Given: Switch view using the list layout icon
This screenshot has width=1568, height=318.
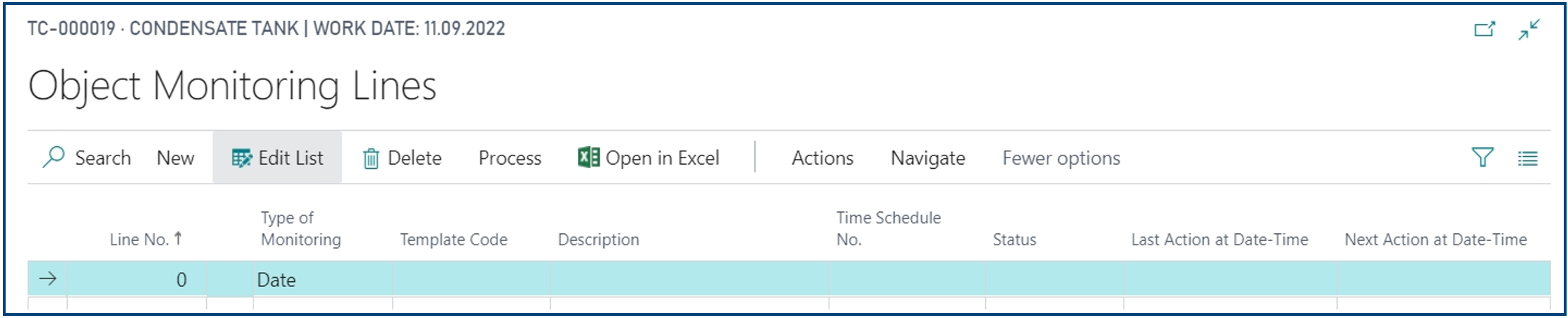Looking at the screenshot, I should click(x=1528, y=158).
